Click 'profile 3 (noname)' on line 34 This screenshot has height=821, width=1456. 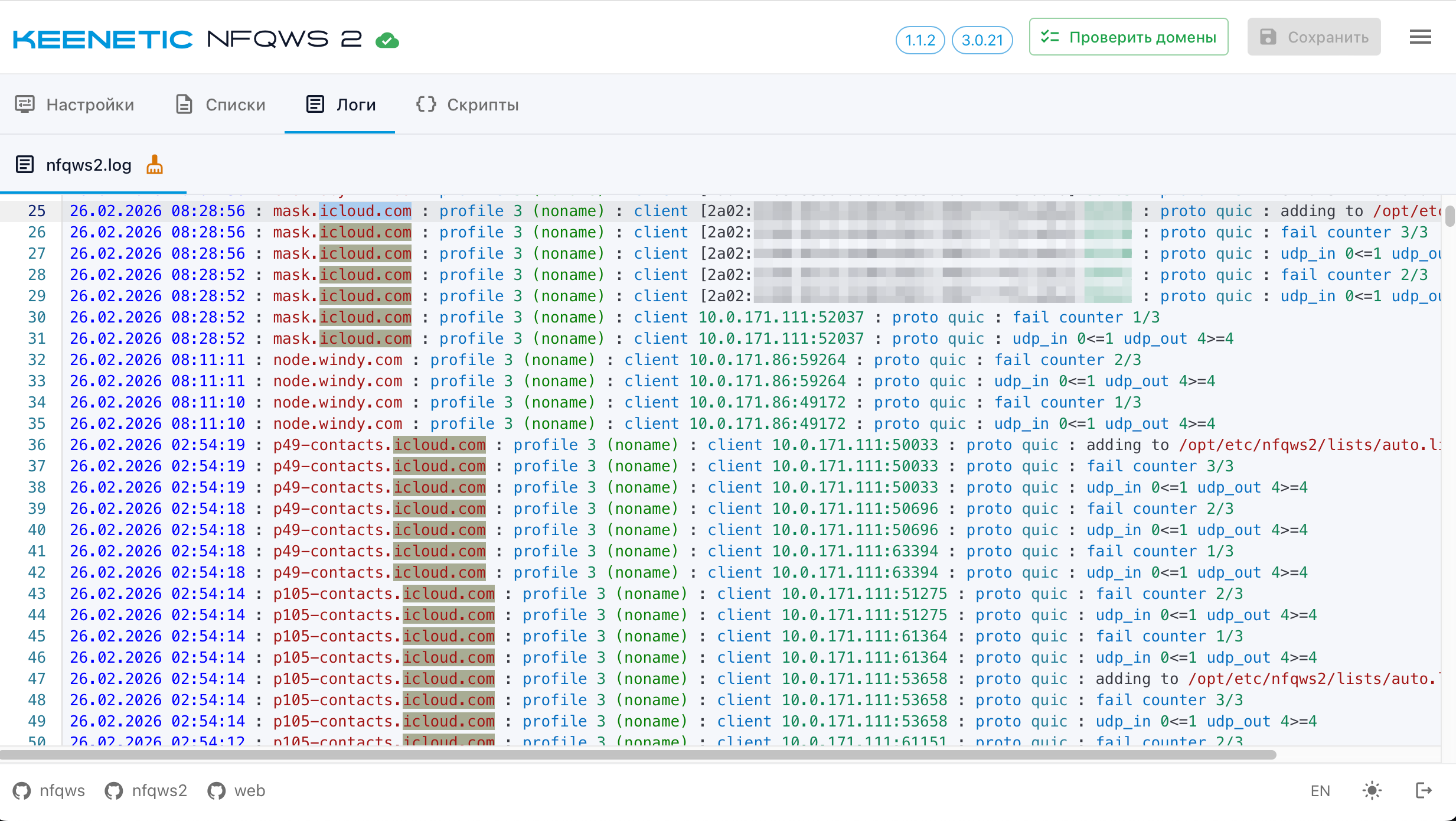pos(512,402)
